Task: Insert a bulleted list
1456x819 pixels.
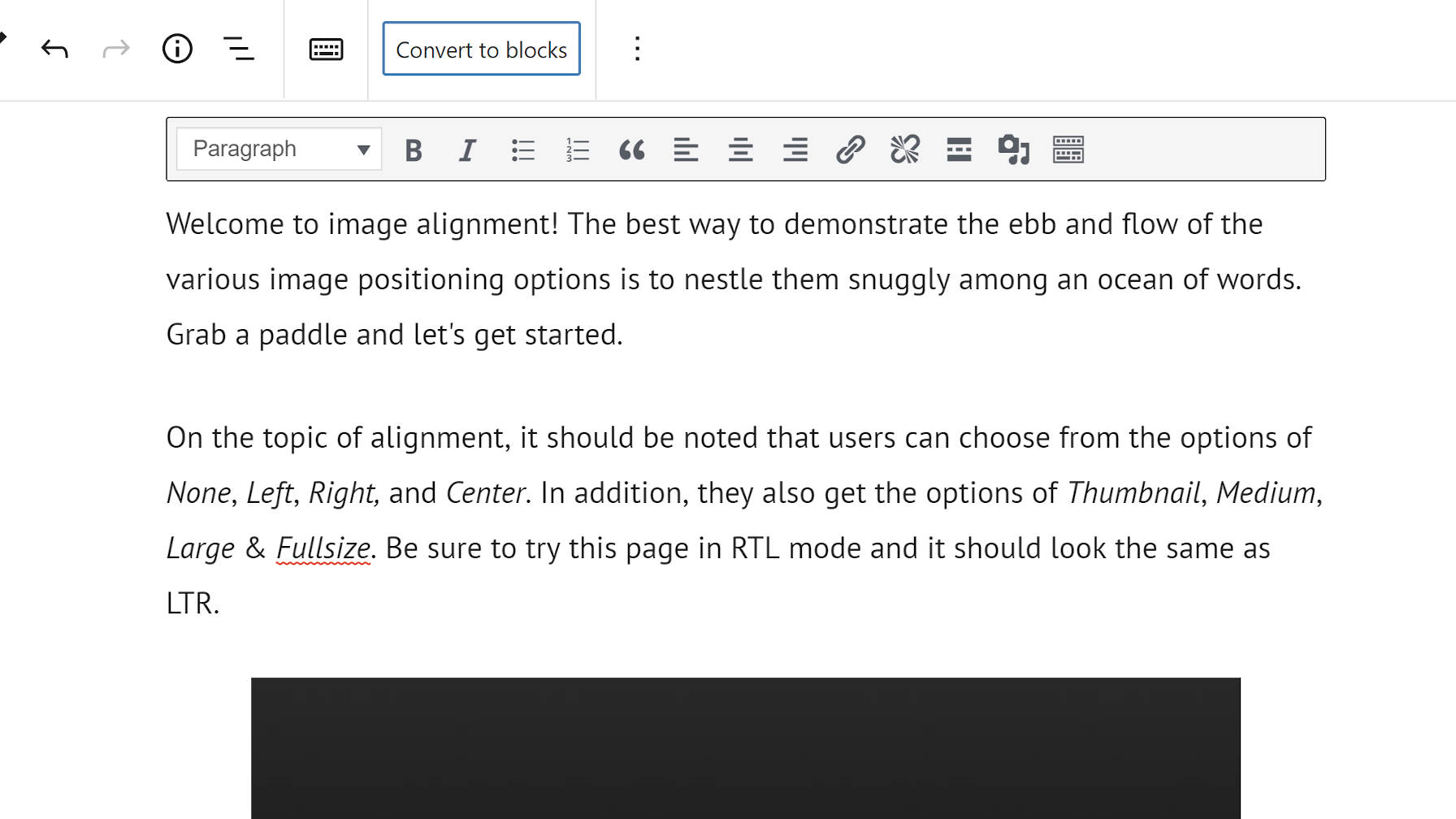Action: [522, 149]
